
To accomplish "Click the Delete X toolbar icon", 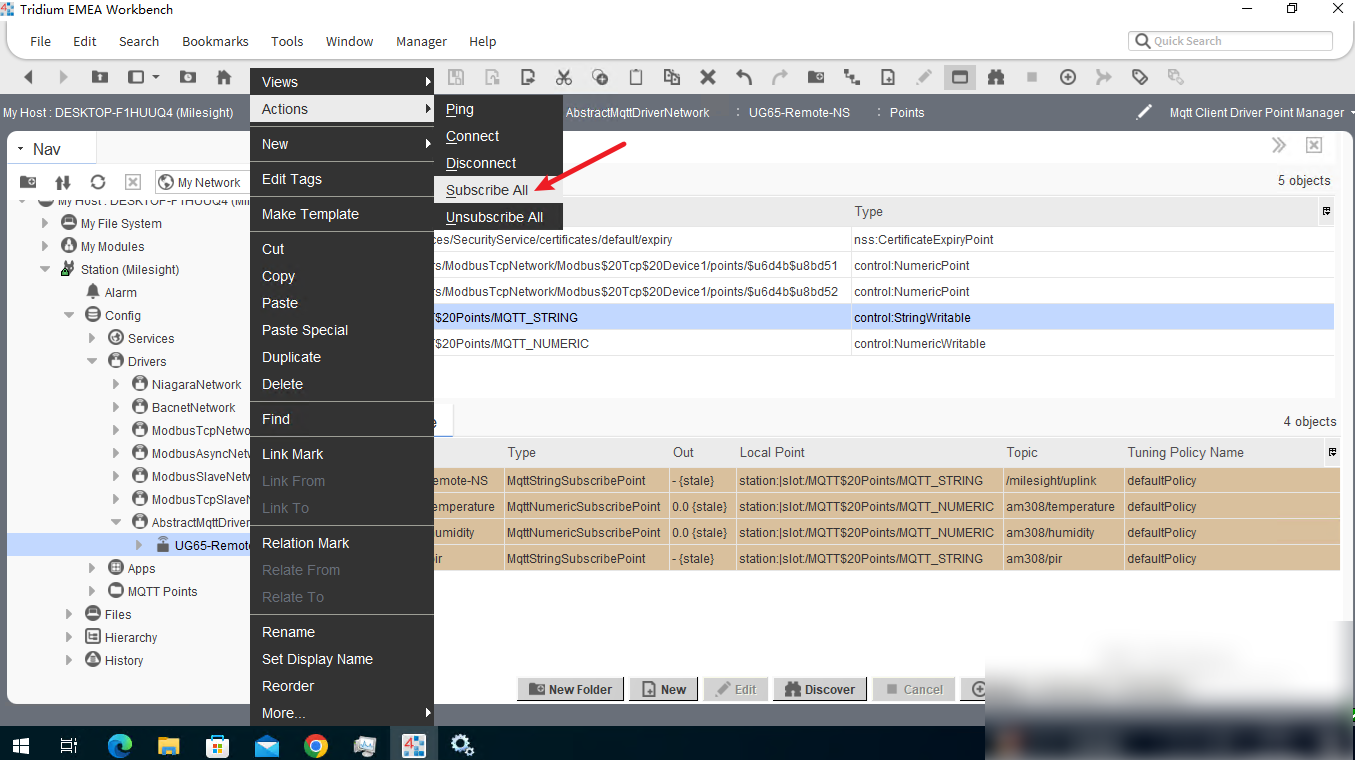I will [x=708, y=77].
